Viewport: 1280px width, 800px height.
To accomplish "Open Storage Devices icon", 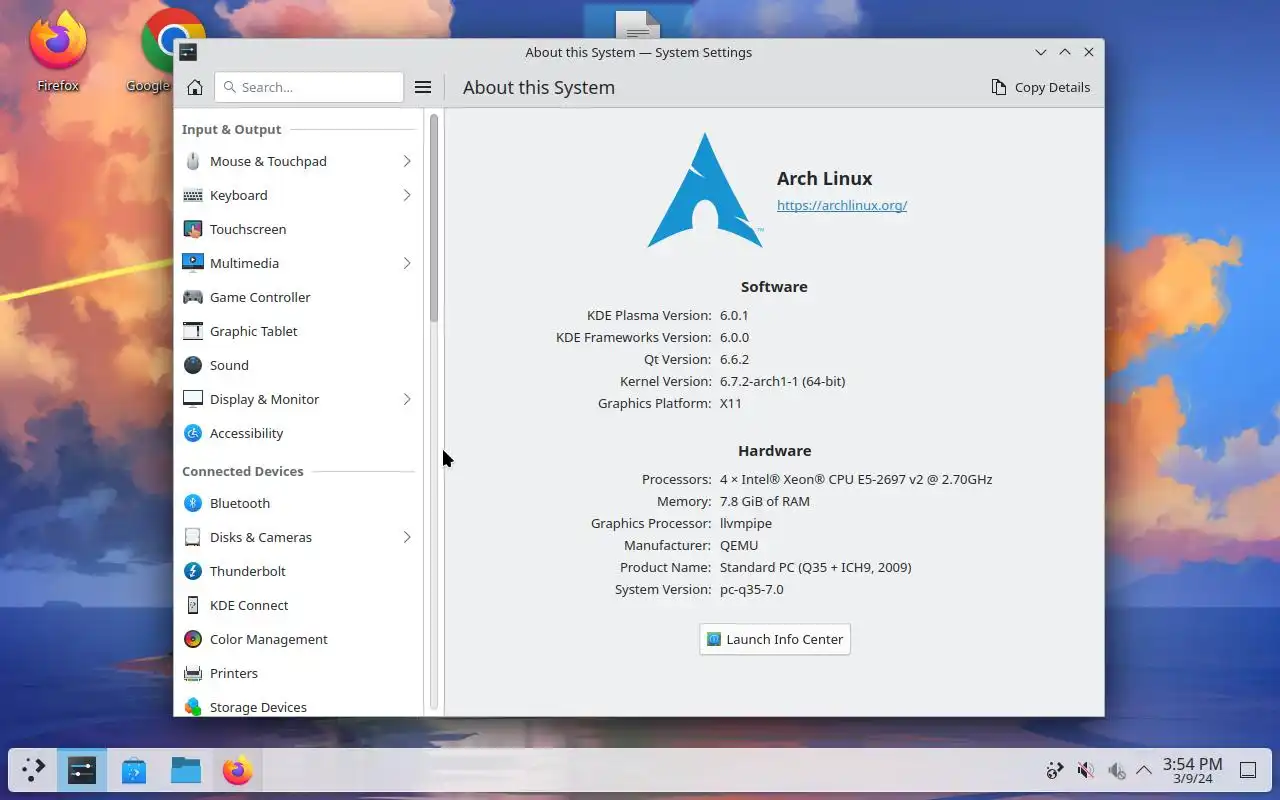I will (193, 707).
